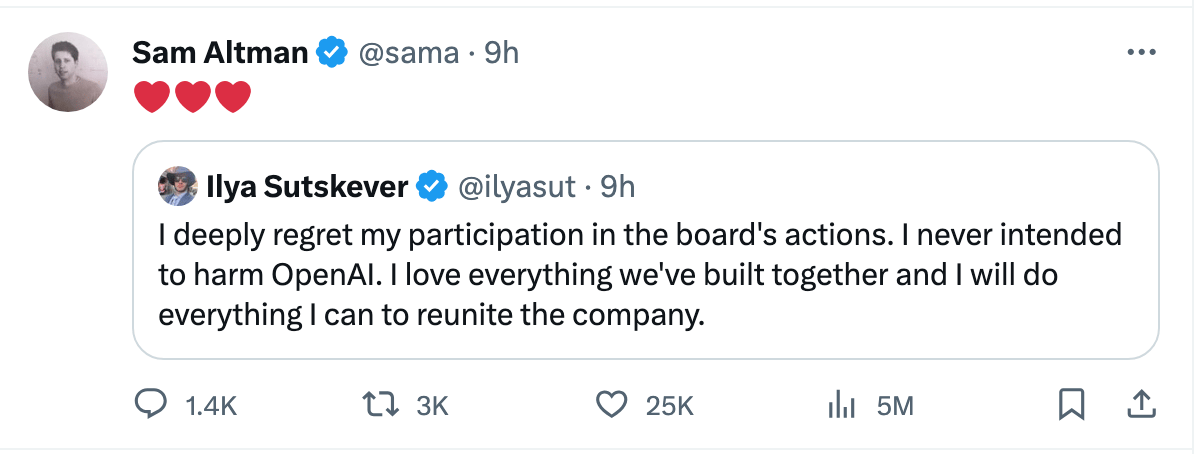This screenshot has width=1200, height=454.
Task: Click the 1.4K replies count
Action: 212,405
